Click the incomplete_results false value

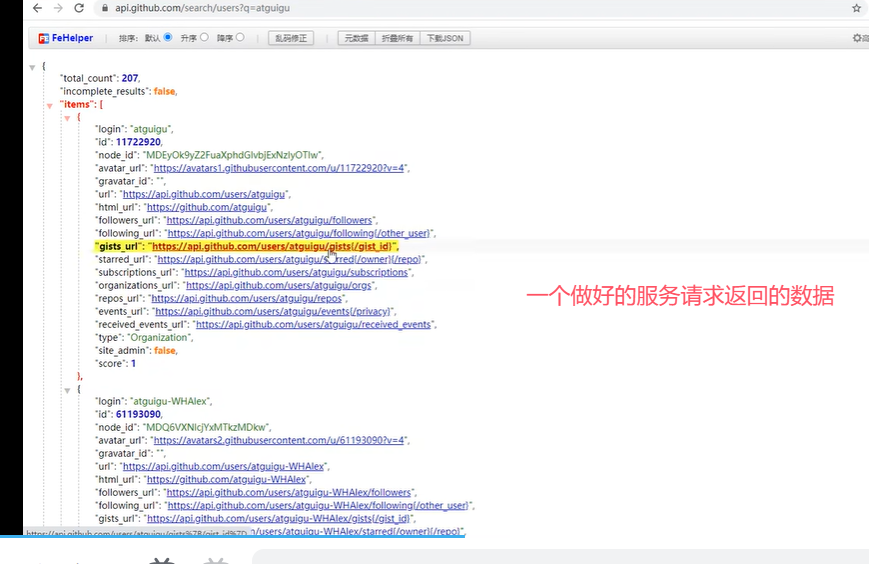164,91
